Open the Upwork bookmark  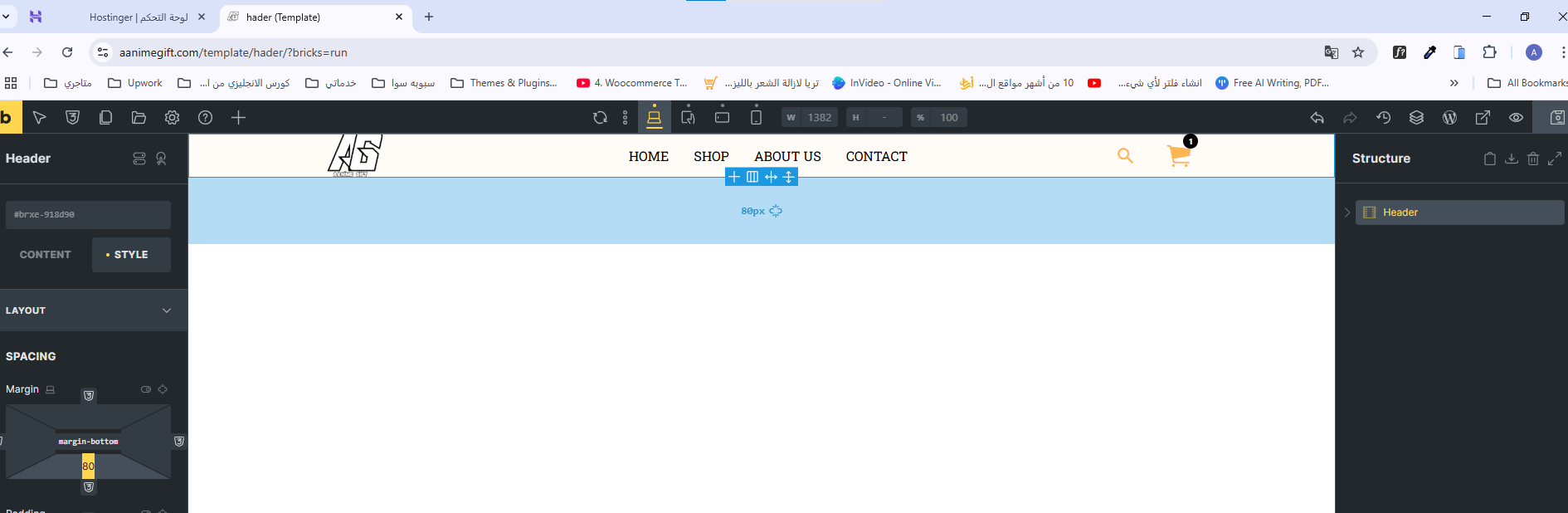pyautogui.click(x=135, y=83)
